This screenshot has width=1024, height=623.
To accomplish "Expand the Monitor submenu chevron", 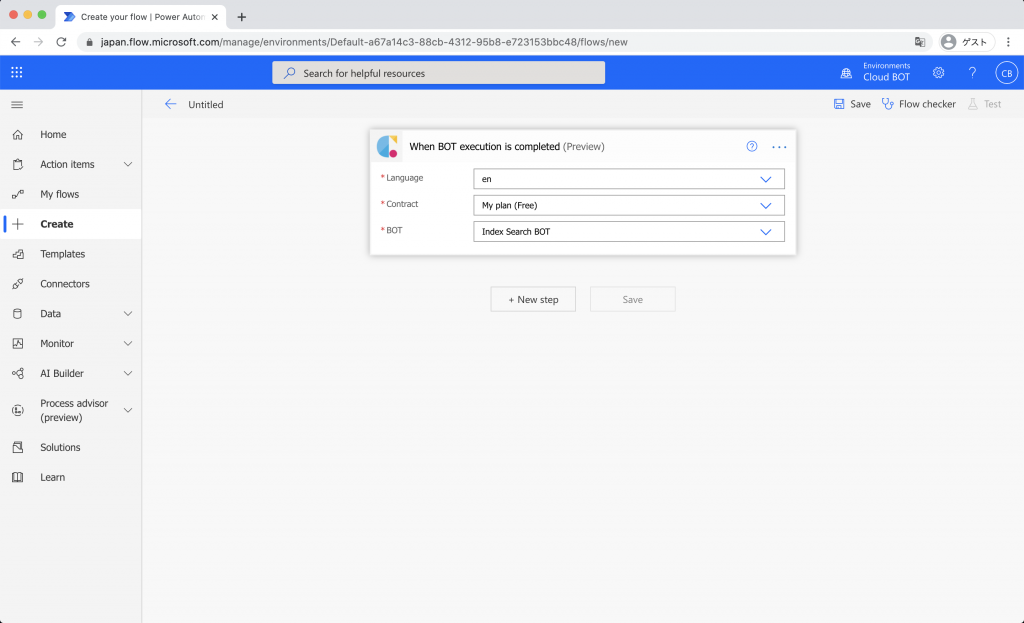I will coord(128,343).
